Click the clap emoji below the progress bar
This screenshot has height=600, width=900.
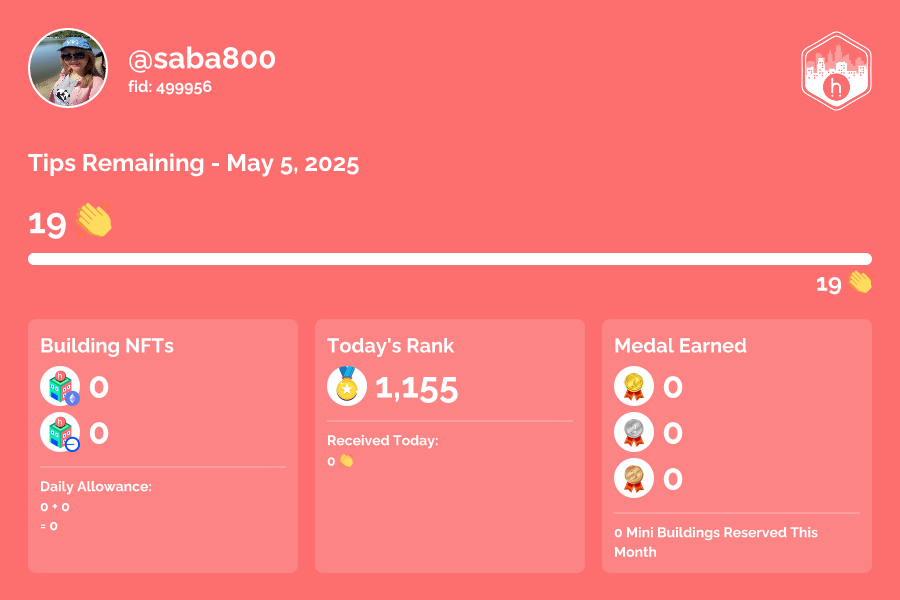coord(860,282)
